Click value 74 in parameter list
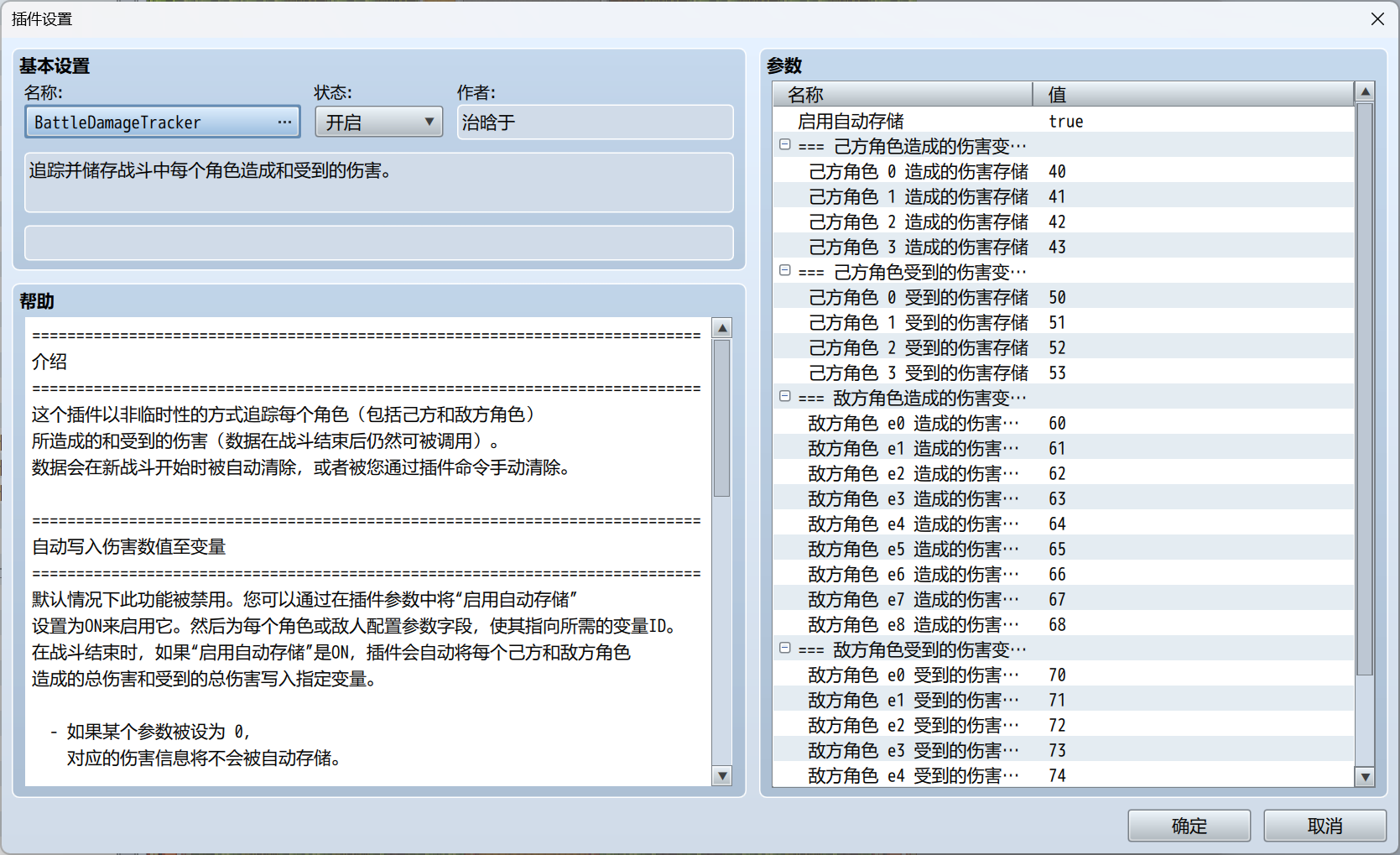This screenshot has height=855, width=1400. click(1057, 775)
